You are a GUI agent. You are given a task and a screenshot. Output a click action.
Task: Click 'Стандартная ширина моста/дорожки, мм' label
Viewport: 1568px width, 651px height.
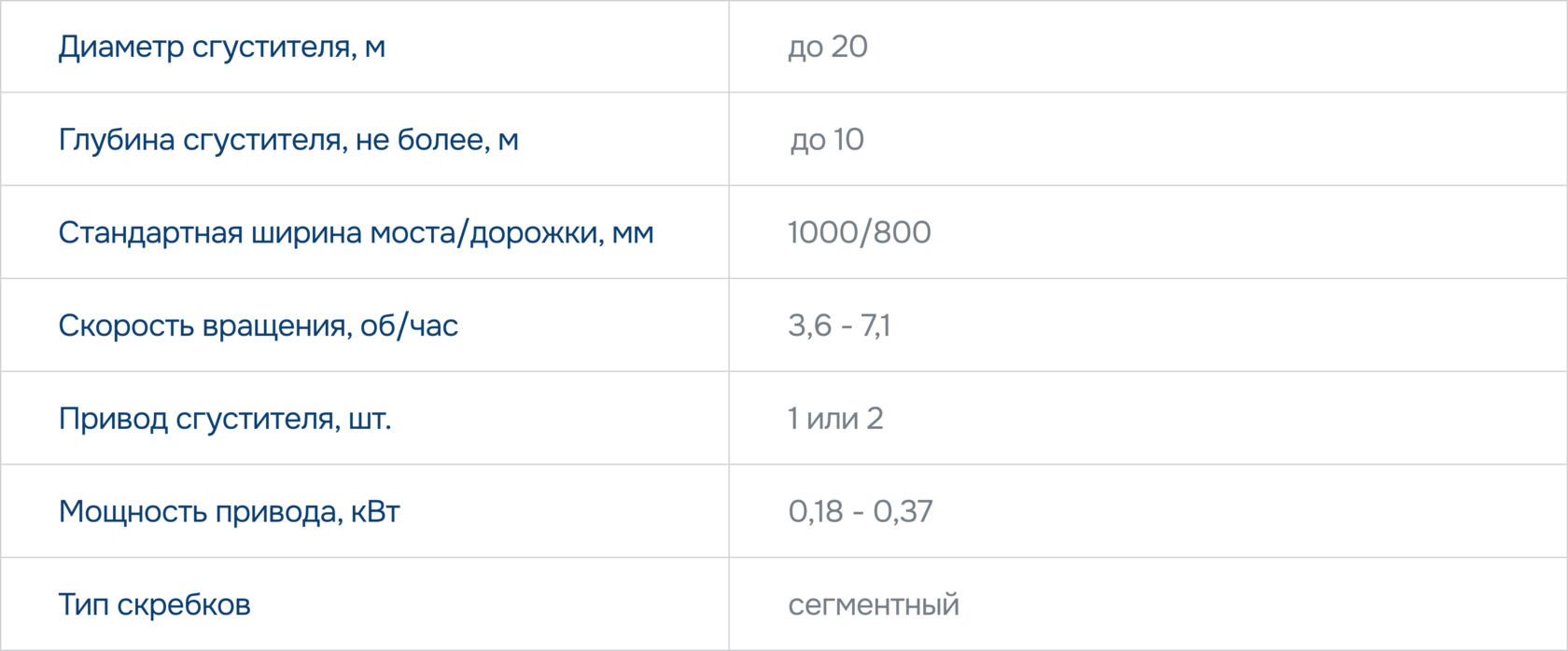coord(356,232)
